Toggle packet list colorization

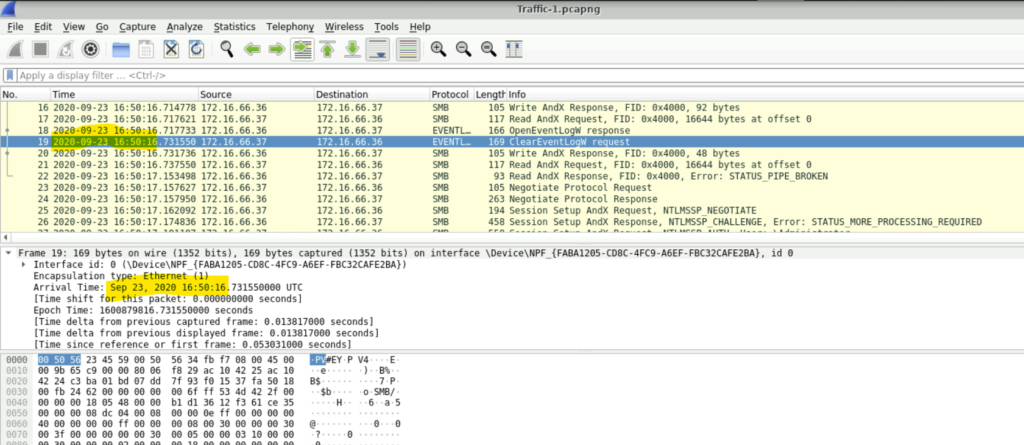[407, 49]
